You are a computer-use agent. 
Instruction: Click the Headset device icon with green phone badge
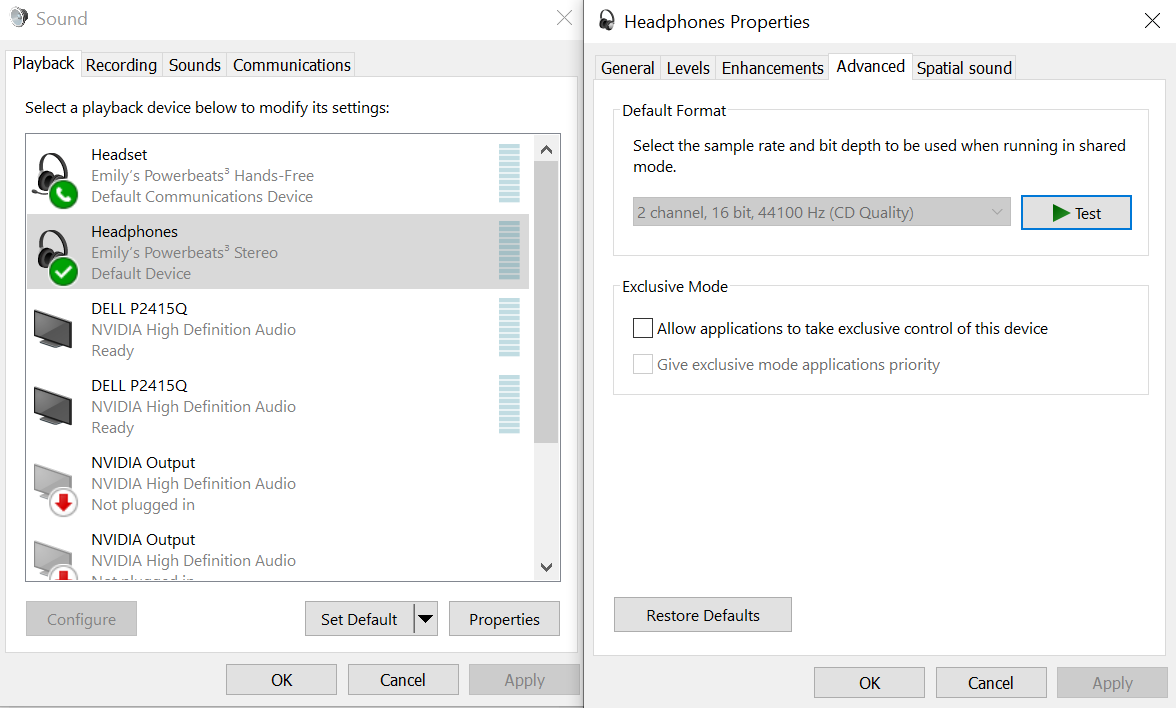pyautogui.click(x=55, y=177)
